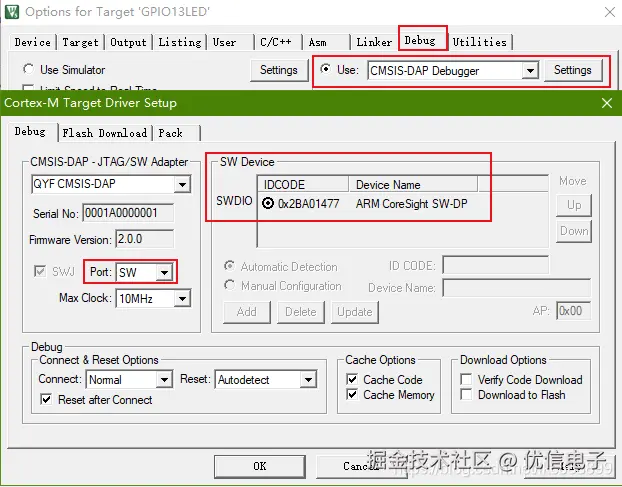Select the Debug tab in Options window
This screenshot has height=487, width=622.
point(420,40)
